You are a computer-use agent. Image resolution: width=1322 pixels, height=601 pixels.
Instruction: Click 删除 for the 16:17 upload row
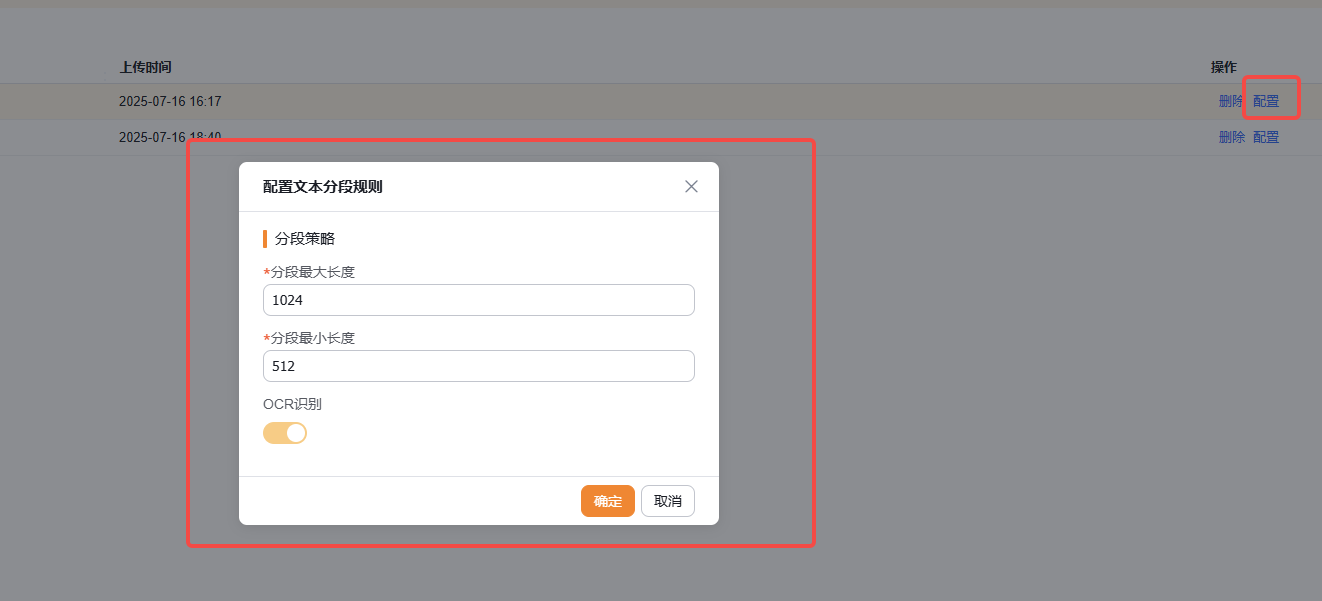pyautogui.click(x=1230, y=101)
